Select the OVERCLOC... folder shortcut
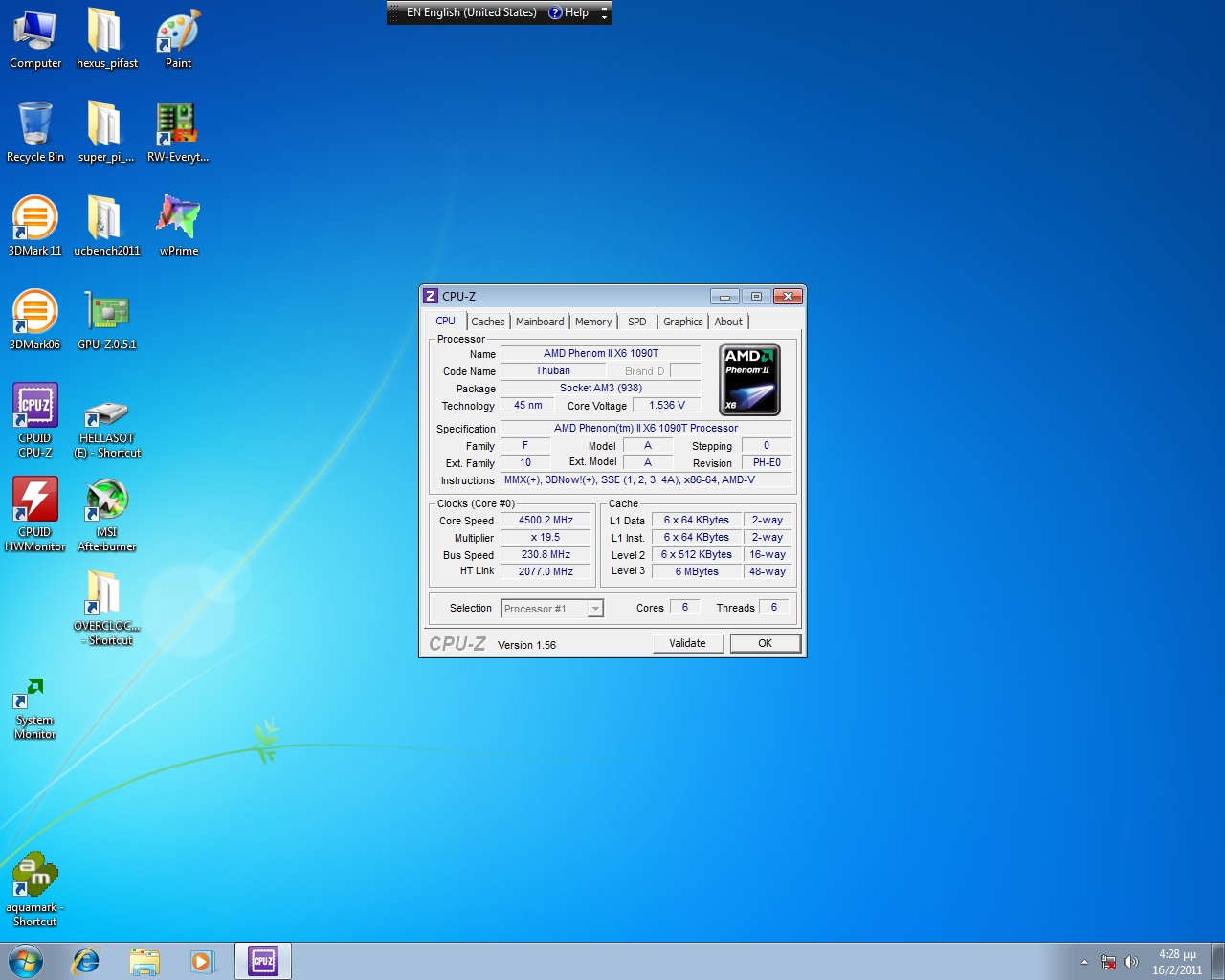 pyautogui.click(x=106, y=609)
